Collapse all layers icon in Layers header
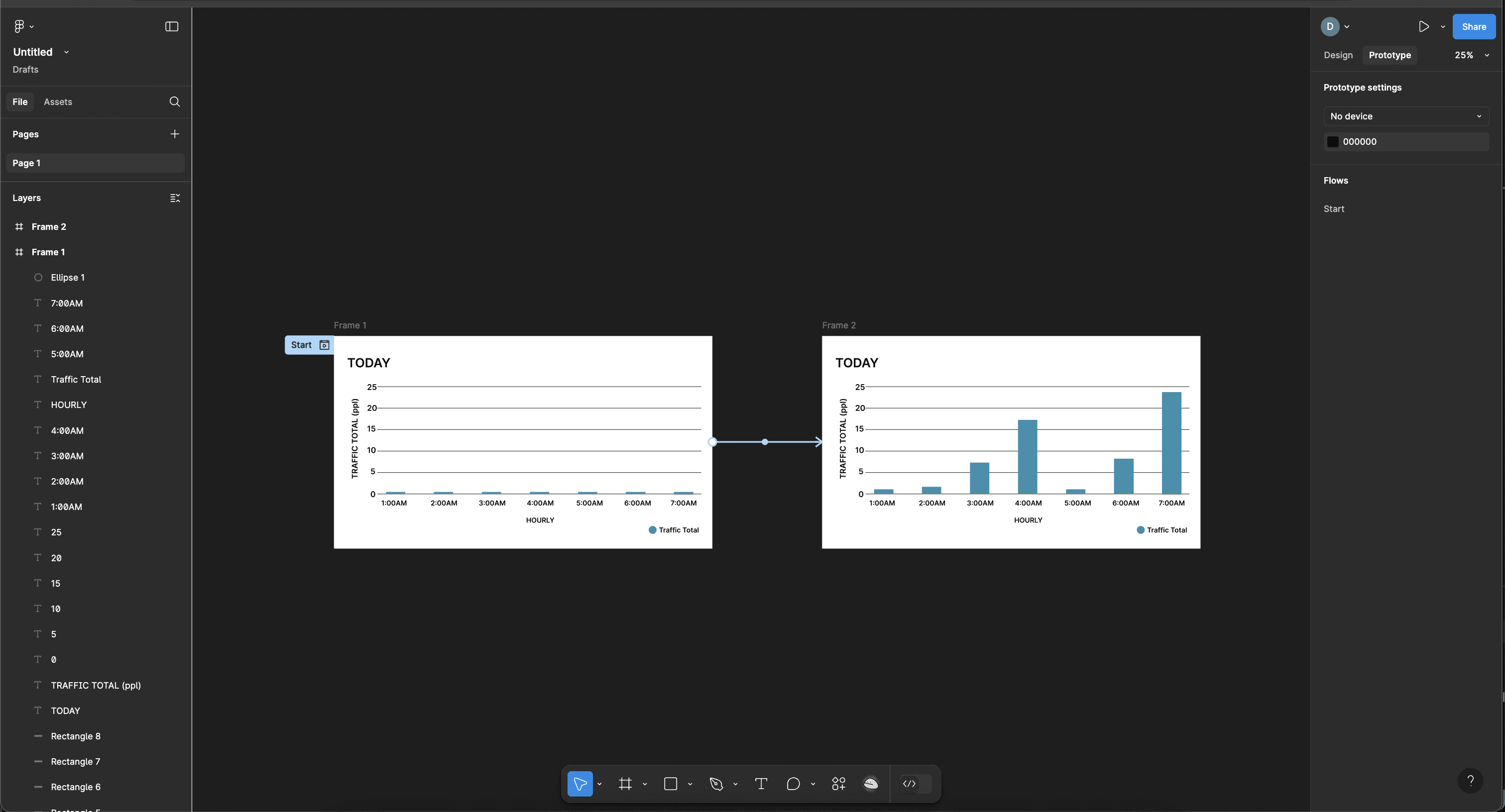This screenshot has height=812, width=1505. (175, 198)
